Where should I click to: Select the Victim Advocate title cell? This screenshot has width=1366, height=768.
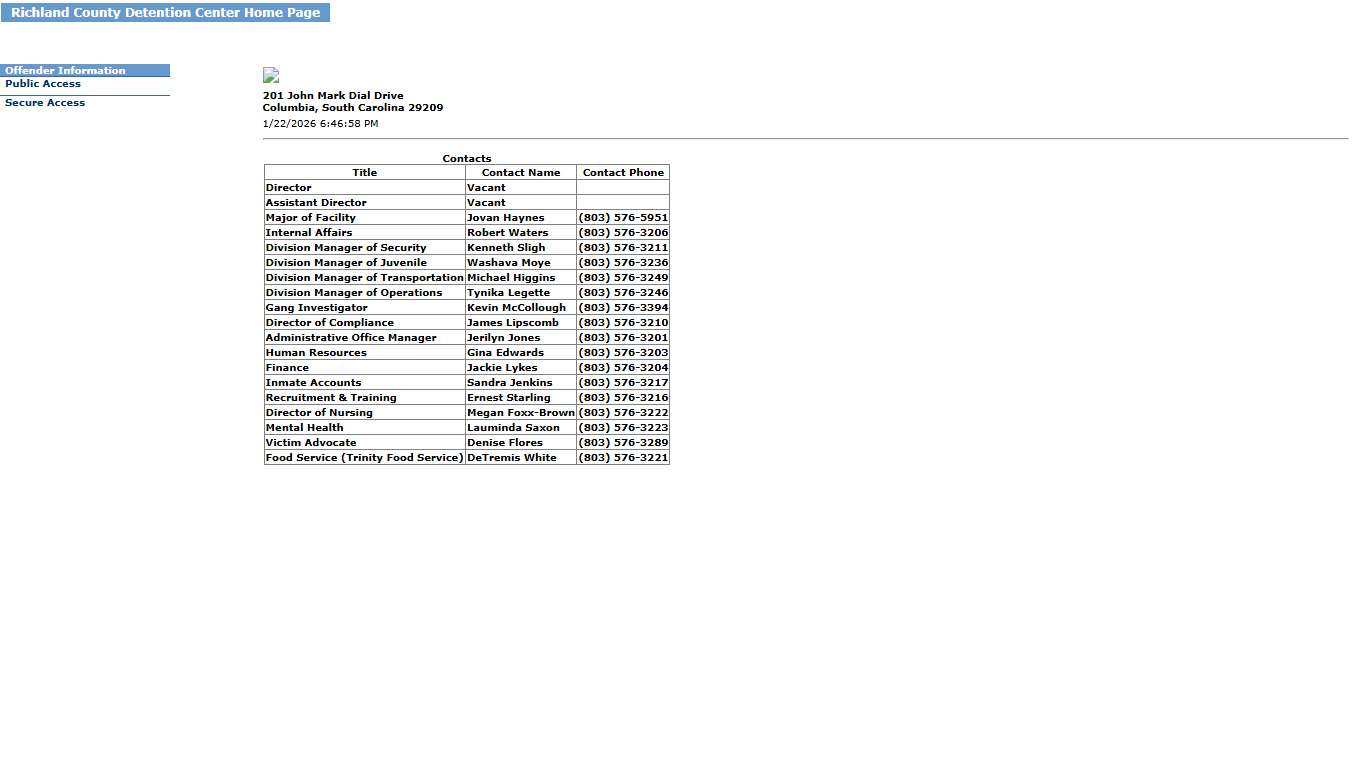(311, 443)
